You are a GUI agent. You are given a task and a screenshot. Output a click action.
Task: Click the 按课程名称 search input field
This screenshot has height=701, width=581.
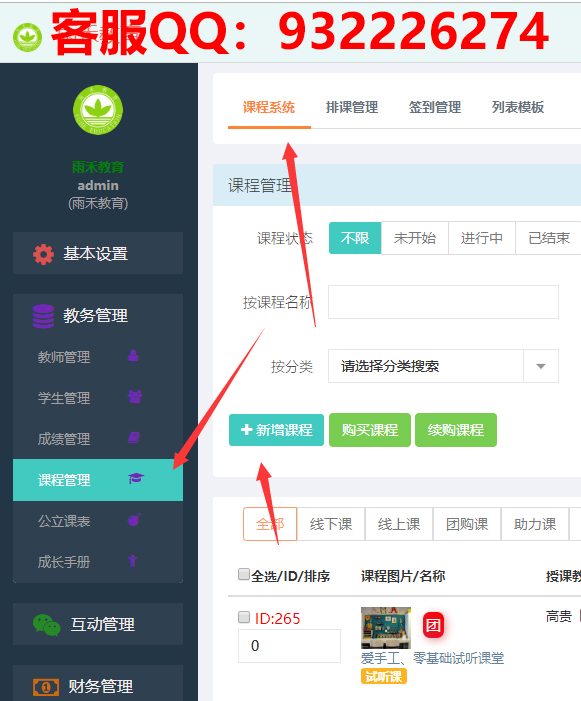pyautogui.click(x=443, y=302)
